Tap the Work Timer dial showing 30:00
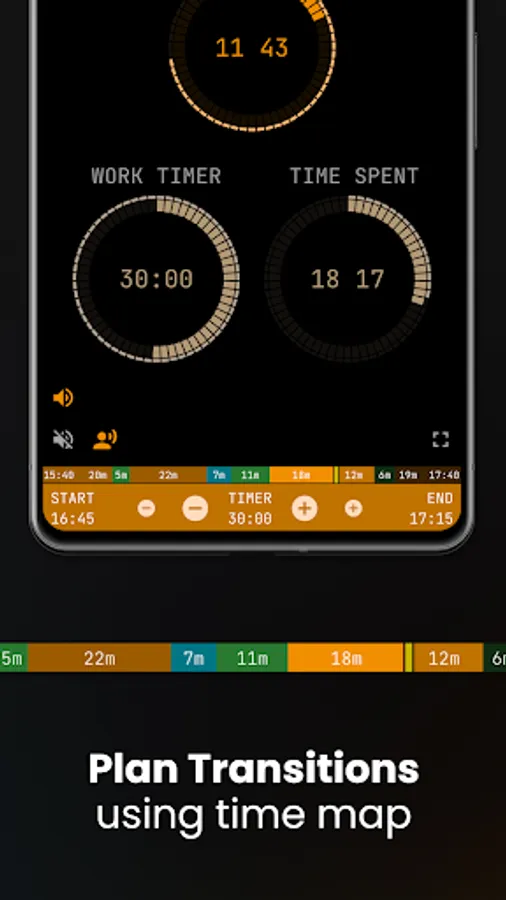This screenshot has height=900, width=506. point(156,279)
